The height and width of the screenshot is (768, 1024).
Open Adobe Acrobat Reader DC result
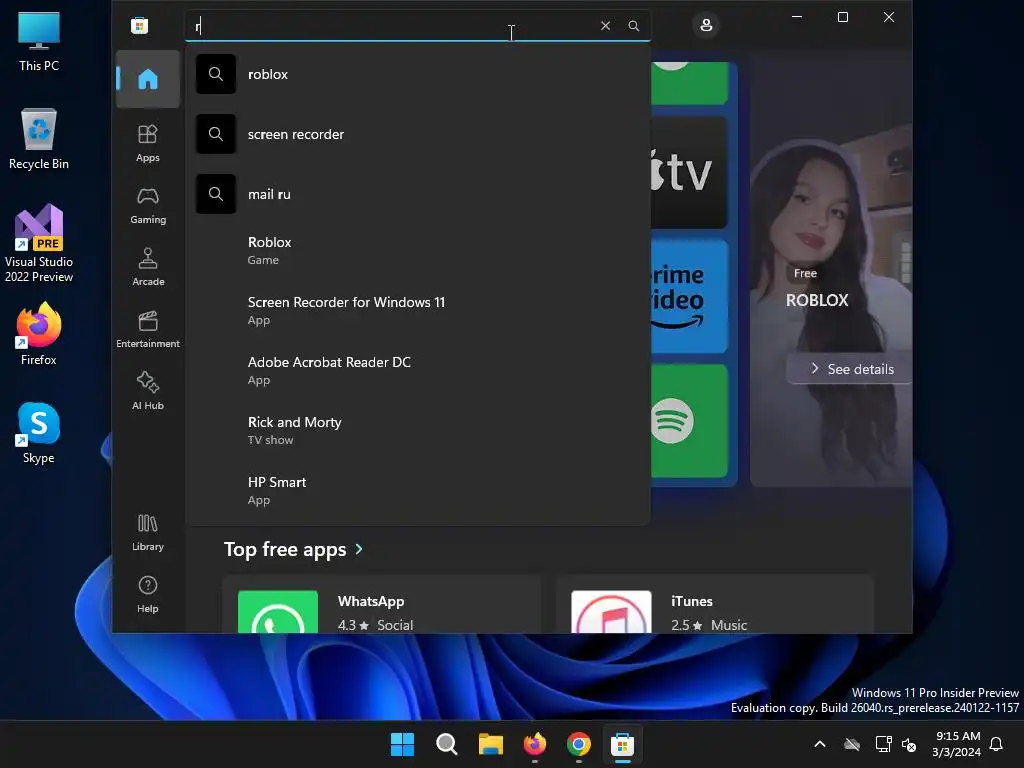(x=418, y=370)
